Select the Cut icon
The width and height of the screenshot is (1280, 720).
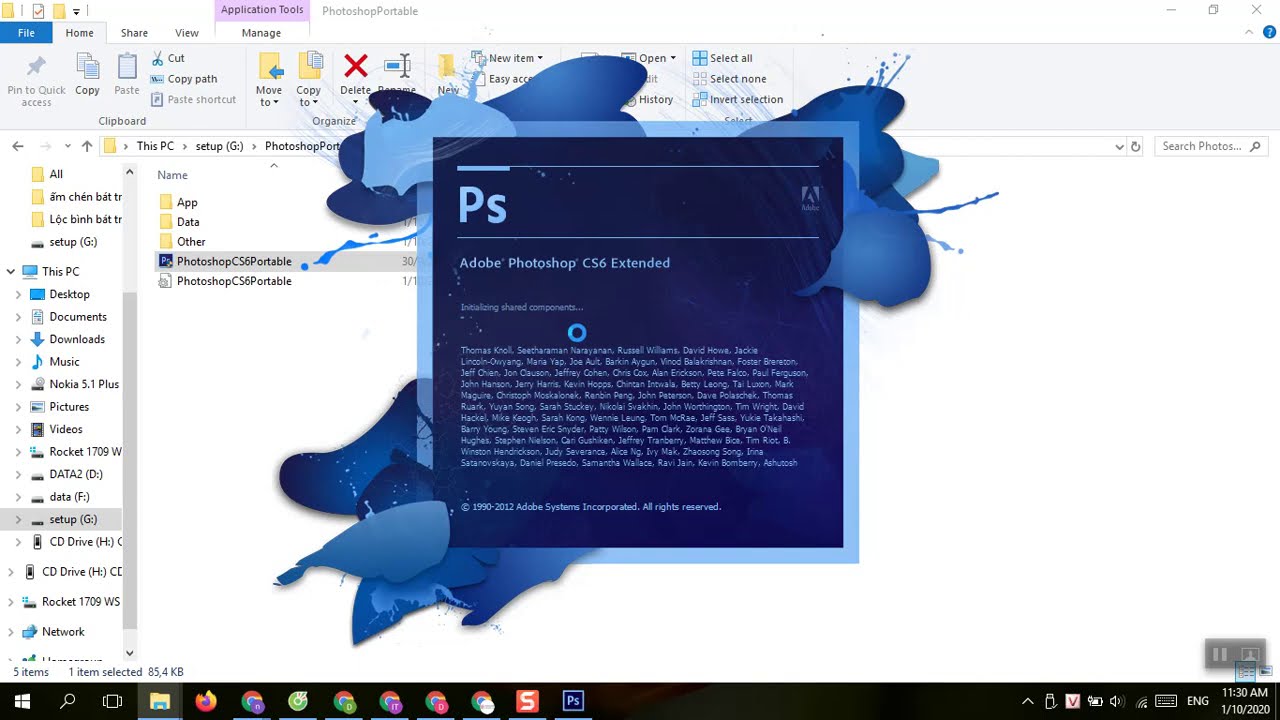pos(157,58)
